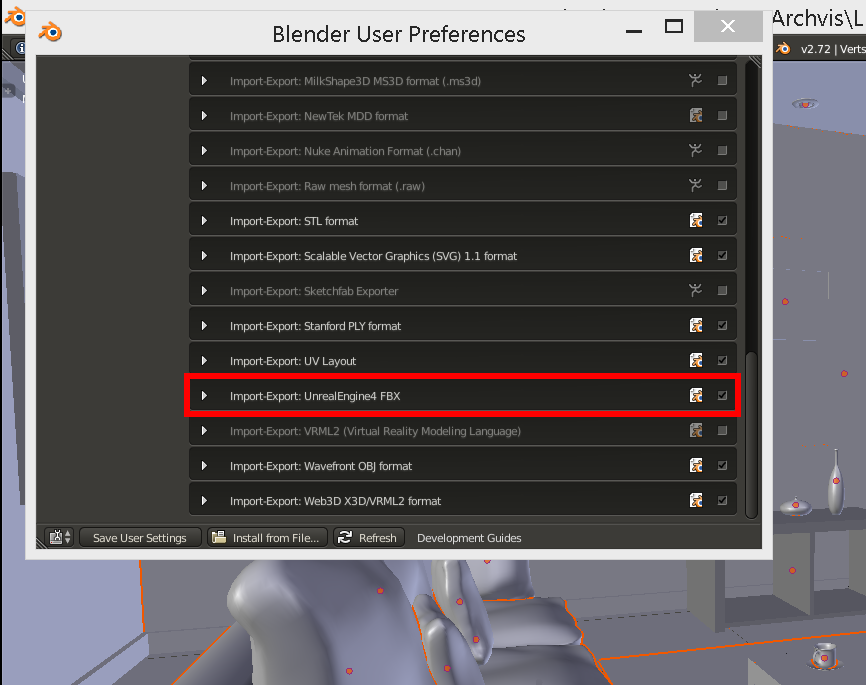The width and height of the screenshot is (866, 685).
Task: Click the UV Layout official support icon
Action: click(696, 360)
